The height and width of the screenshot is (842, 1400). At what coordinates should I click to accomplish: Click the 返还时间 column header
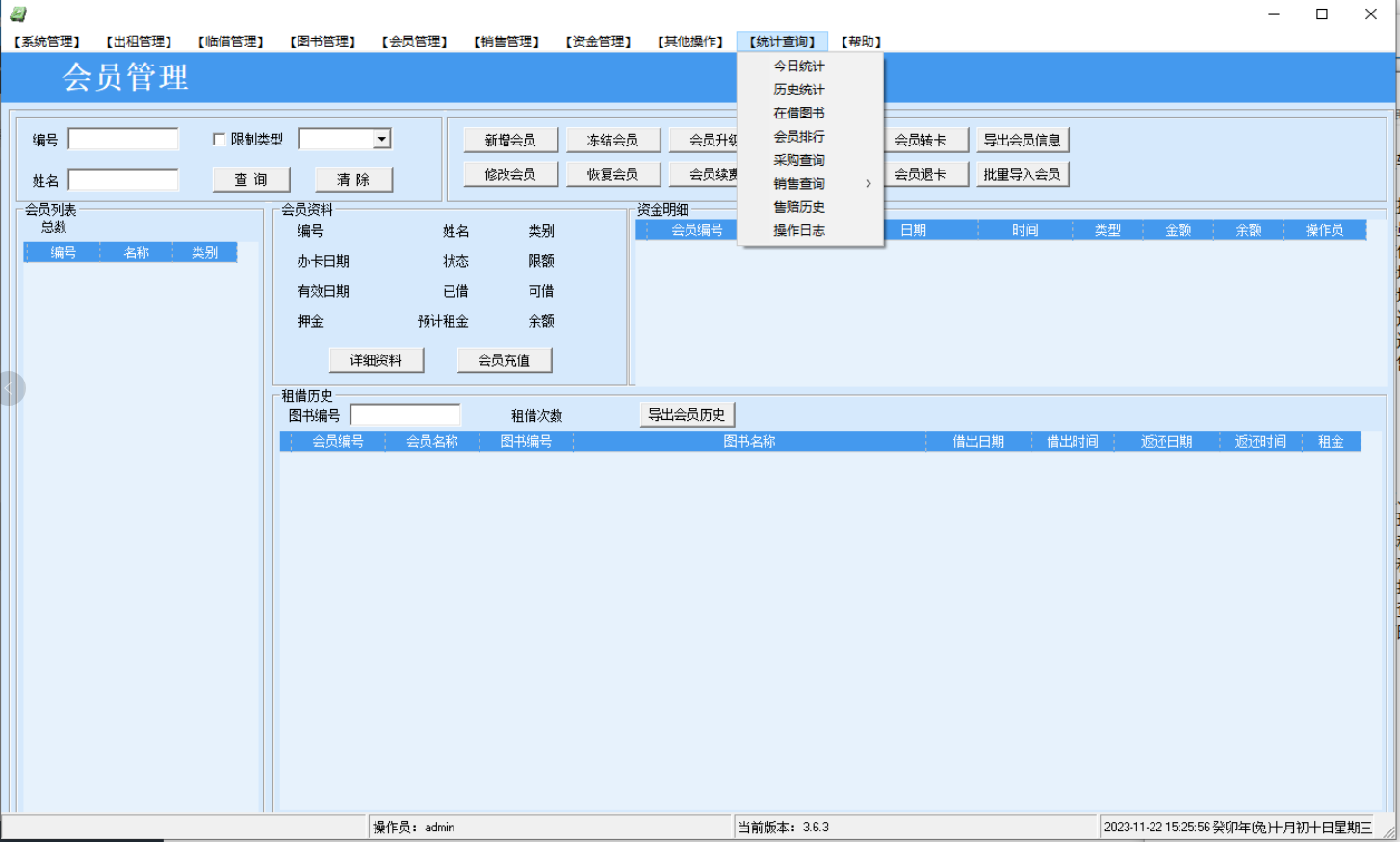click(x=1261, y=442)
